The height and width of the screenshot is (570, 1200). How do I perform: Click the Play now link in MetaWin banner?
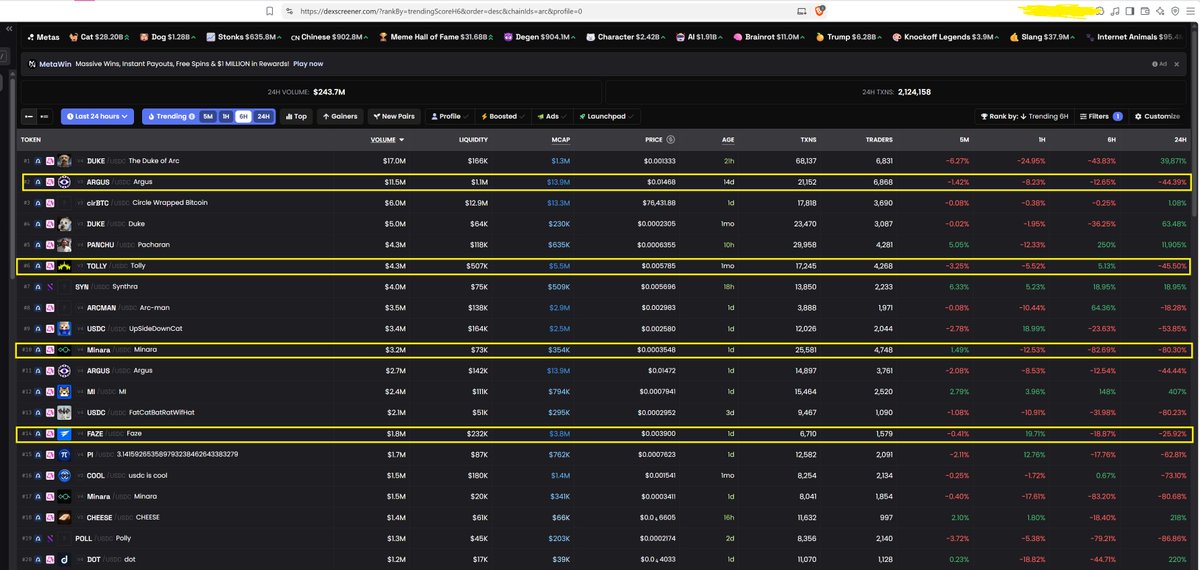point(308,63)
